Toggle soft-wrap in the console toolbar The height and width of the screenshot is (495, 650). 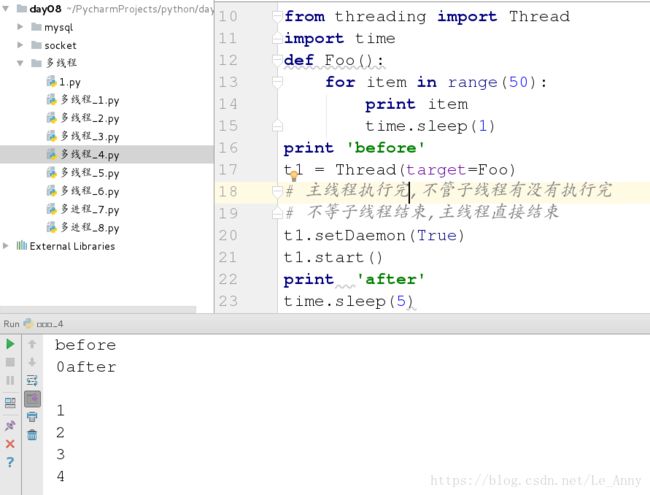tap(32, 380)
